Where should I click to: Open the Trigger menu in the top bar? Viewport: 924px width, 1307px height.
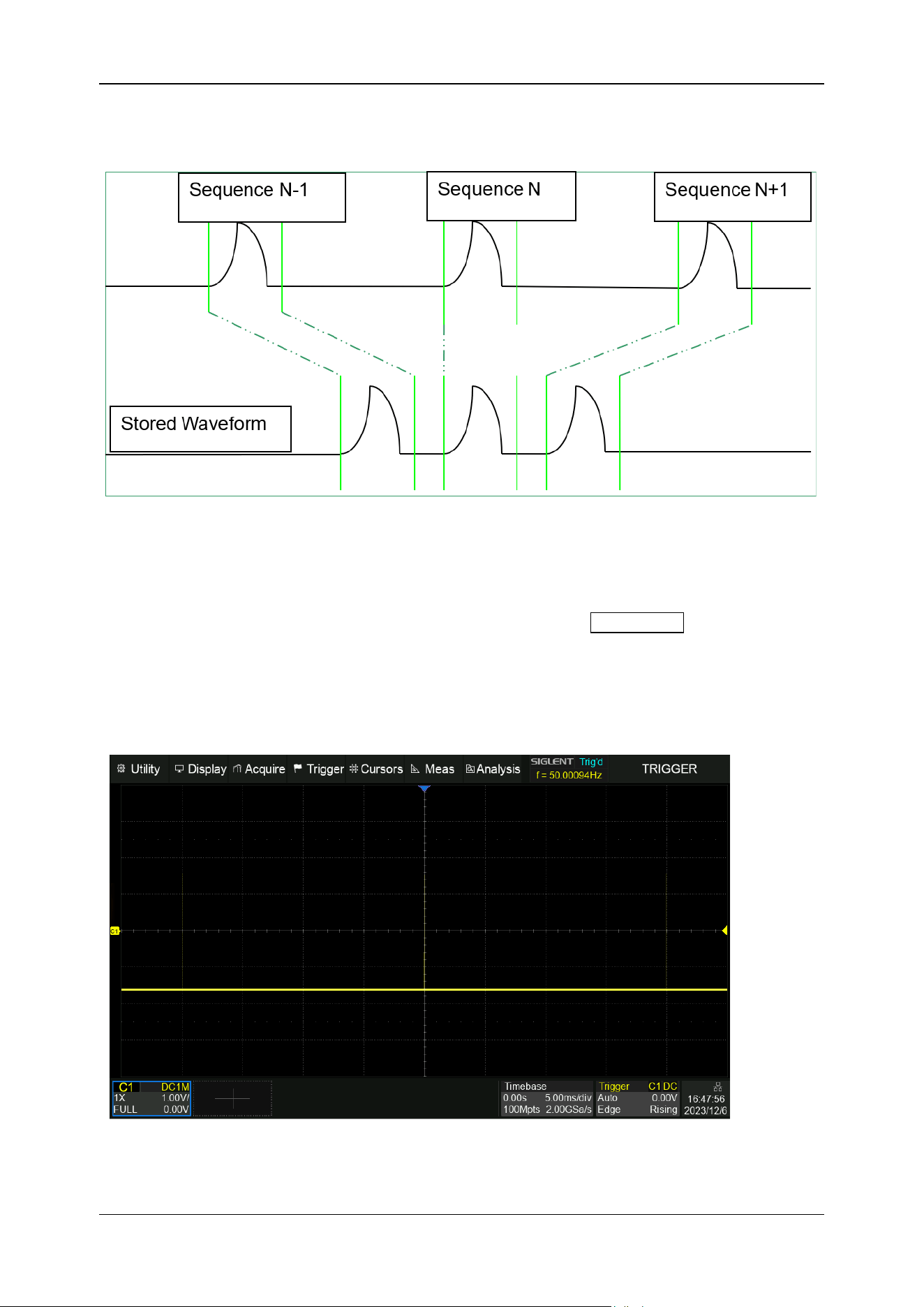click(x=319, y=769)
